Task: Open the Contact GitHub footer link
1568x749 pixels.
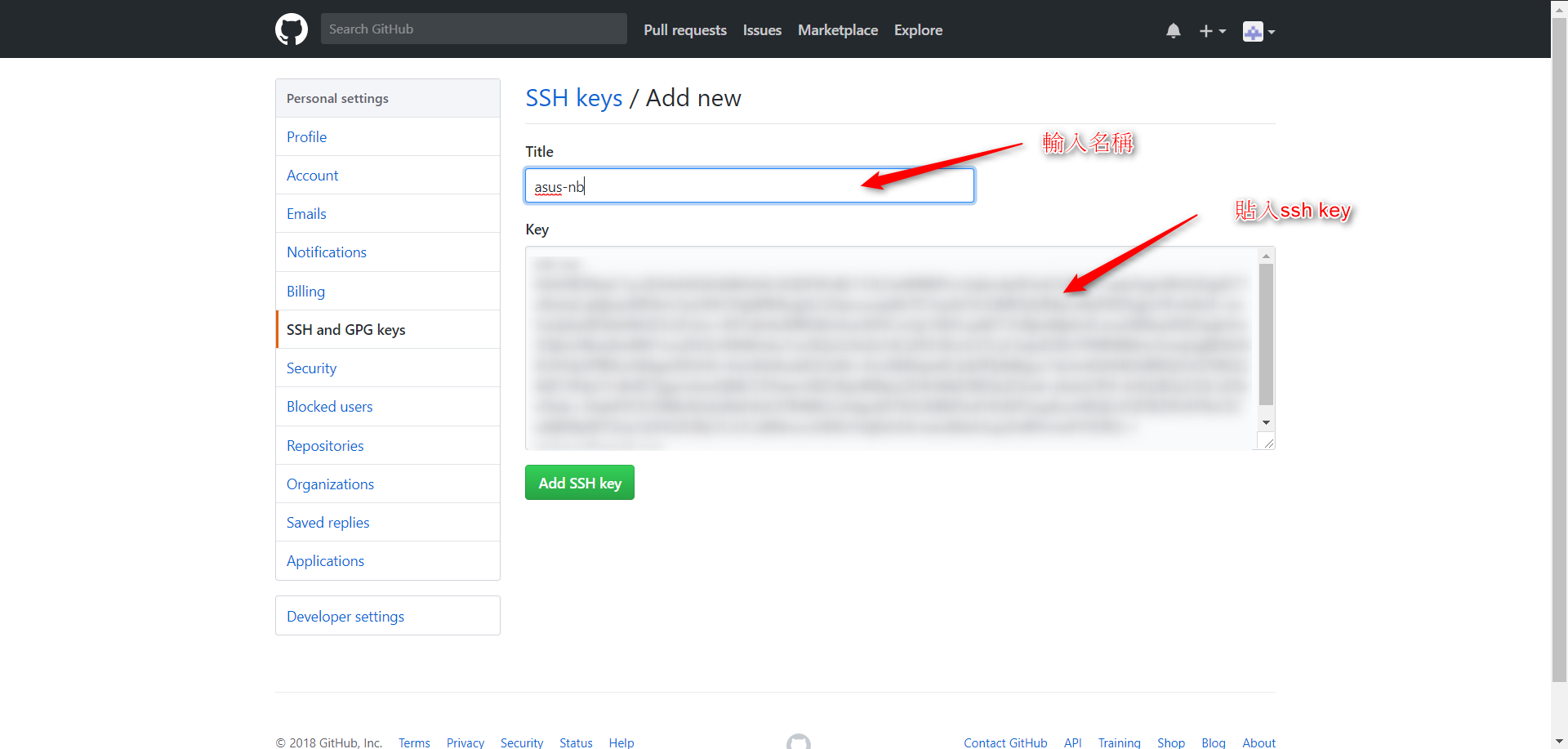Action: click(x=1005, y=742)
